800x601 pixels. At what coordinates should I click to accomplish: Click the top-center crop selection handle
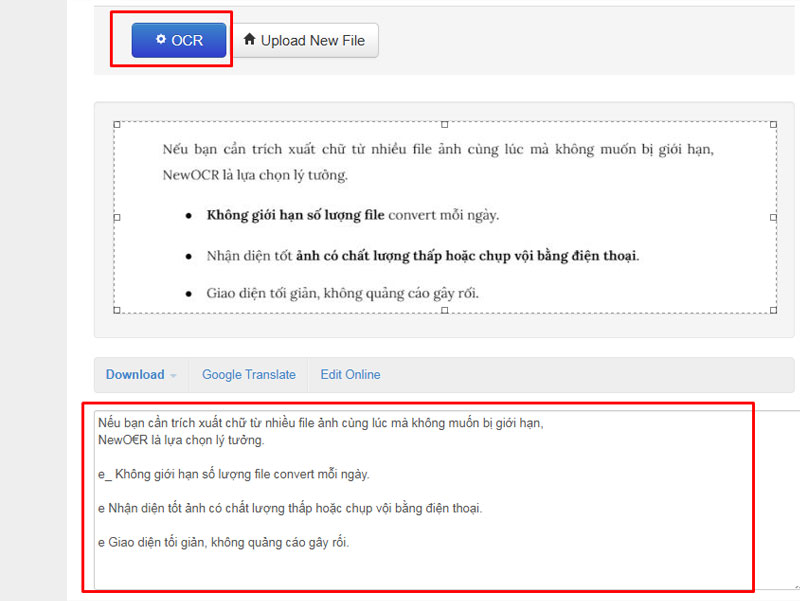[x=445, y=124]
